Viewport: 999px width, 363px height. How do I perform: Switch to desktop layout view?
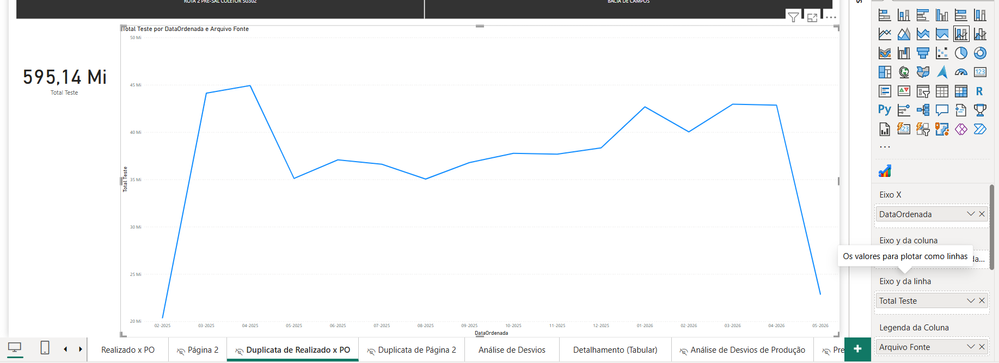click(x=15, y=348)
